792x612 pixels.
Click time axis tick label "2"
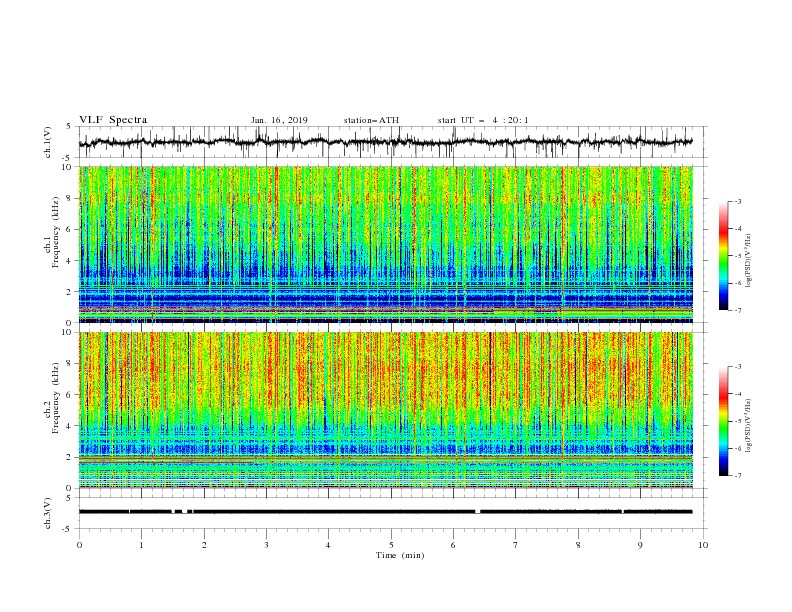(204, 545)
